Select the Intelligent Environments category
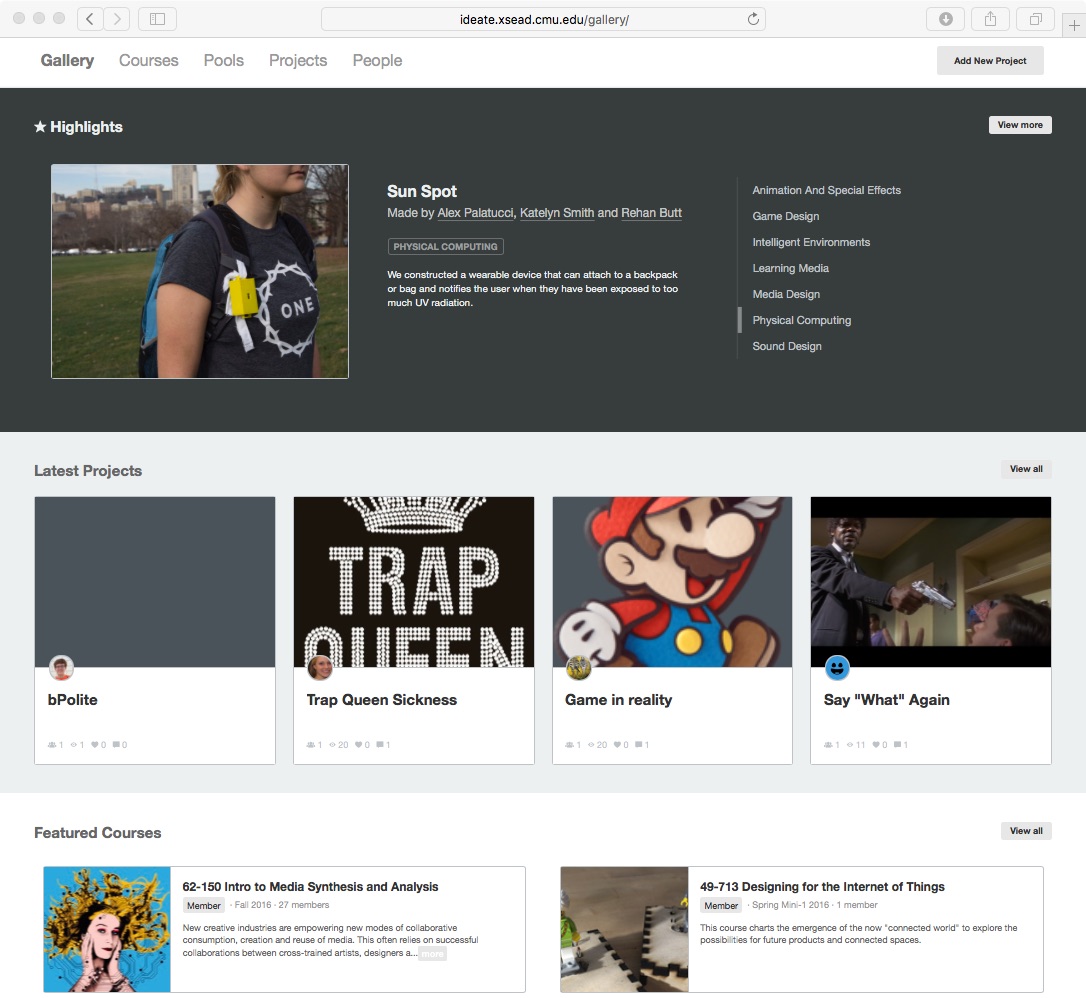 [811, 242]
